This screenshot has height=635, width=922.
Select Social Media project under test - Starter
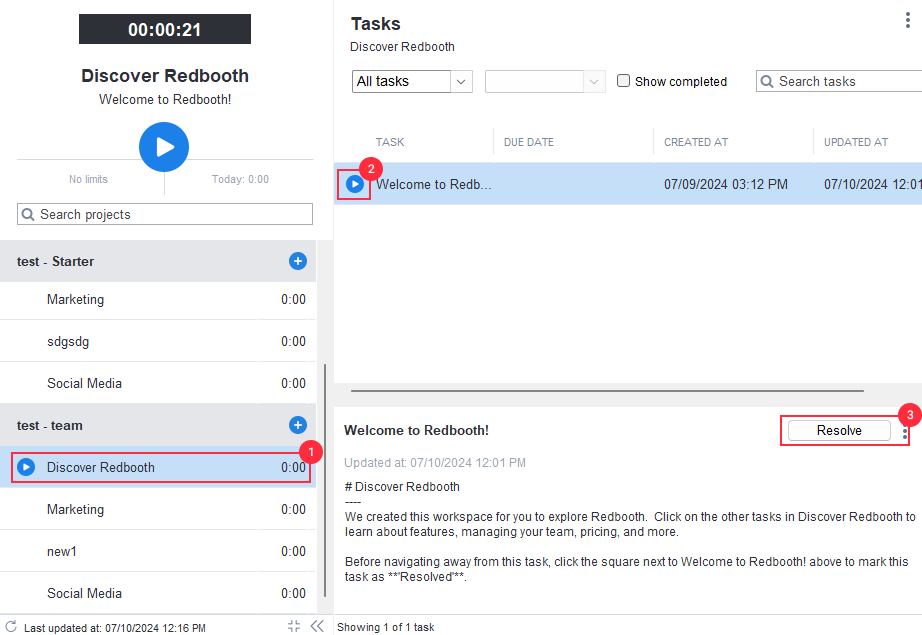tap(158, 383)
